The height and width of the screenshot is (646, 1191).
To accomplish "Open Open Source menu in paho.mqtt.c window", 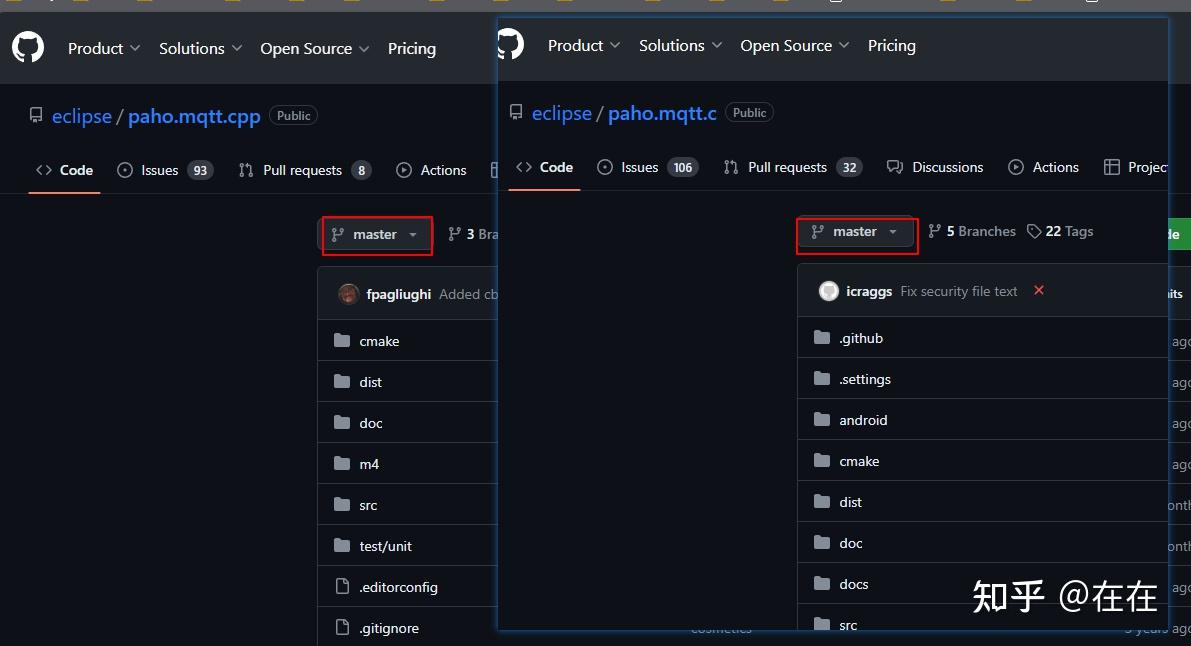I will click(x=795, y=46).
